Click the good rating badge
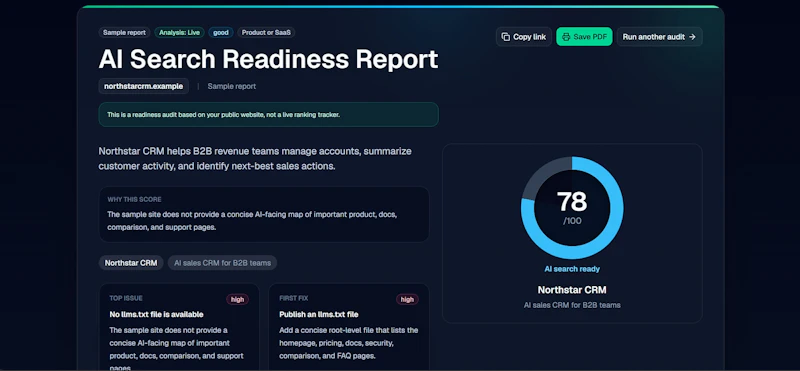This screenshot has height=371, width=800. pyautogui.click(x=221, y=33)
